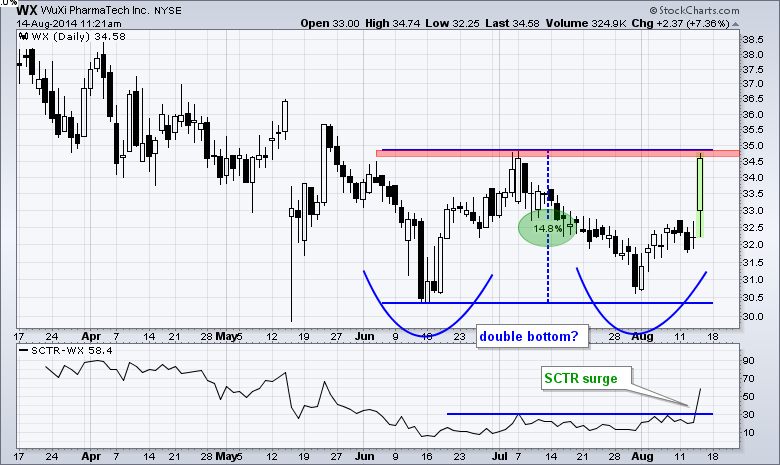Click the line marker before SCTR-WX legend
Viewport: 780px width, 465px height.
(x=23, y=351)
